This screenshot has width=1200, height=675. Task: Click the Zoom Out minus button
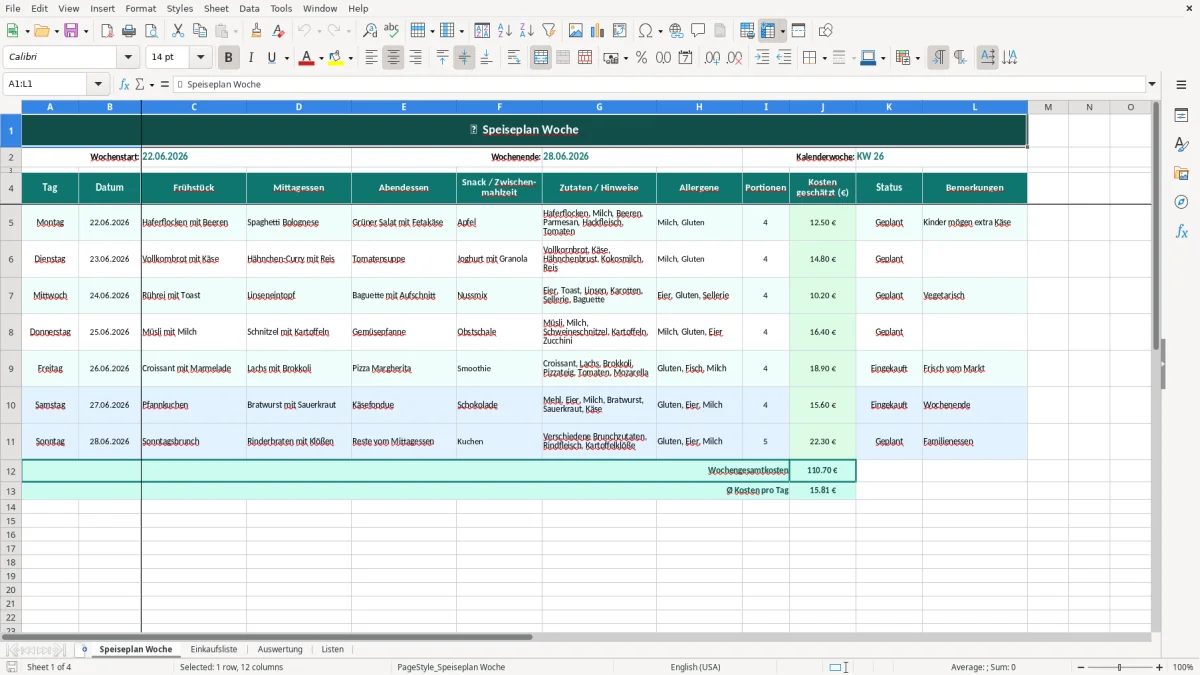1079,667
